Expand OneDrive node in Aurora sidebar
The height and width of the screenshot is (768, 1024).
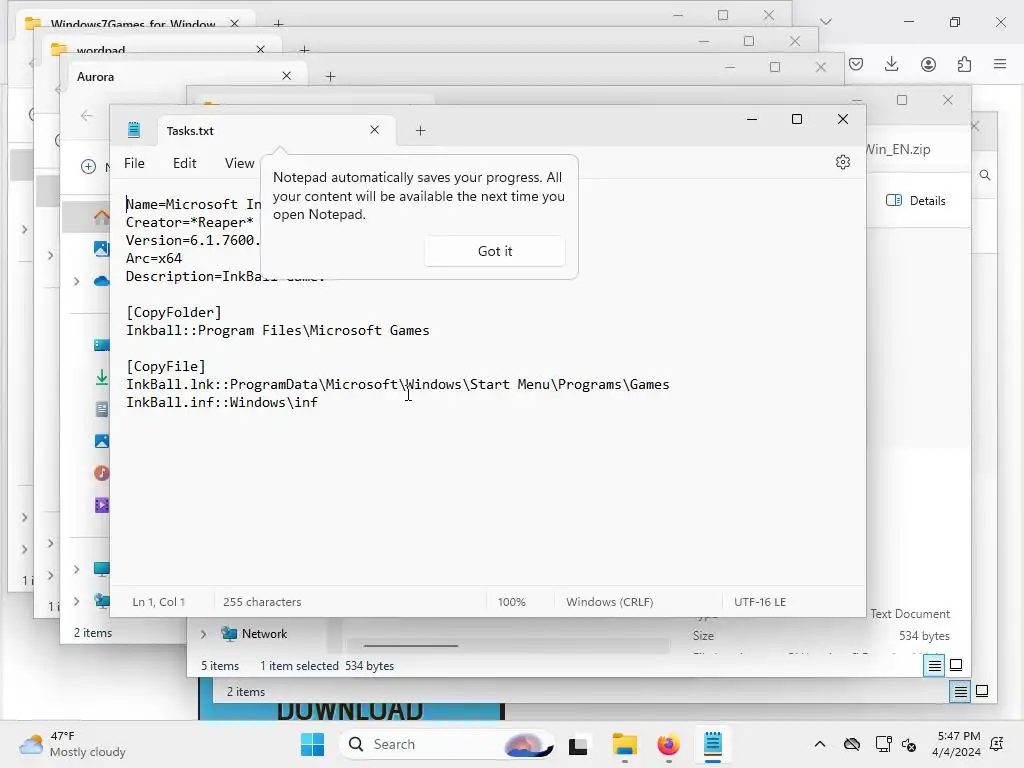pyautogui.click(x=76, y=281)
